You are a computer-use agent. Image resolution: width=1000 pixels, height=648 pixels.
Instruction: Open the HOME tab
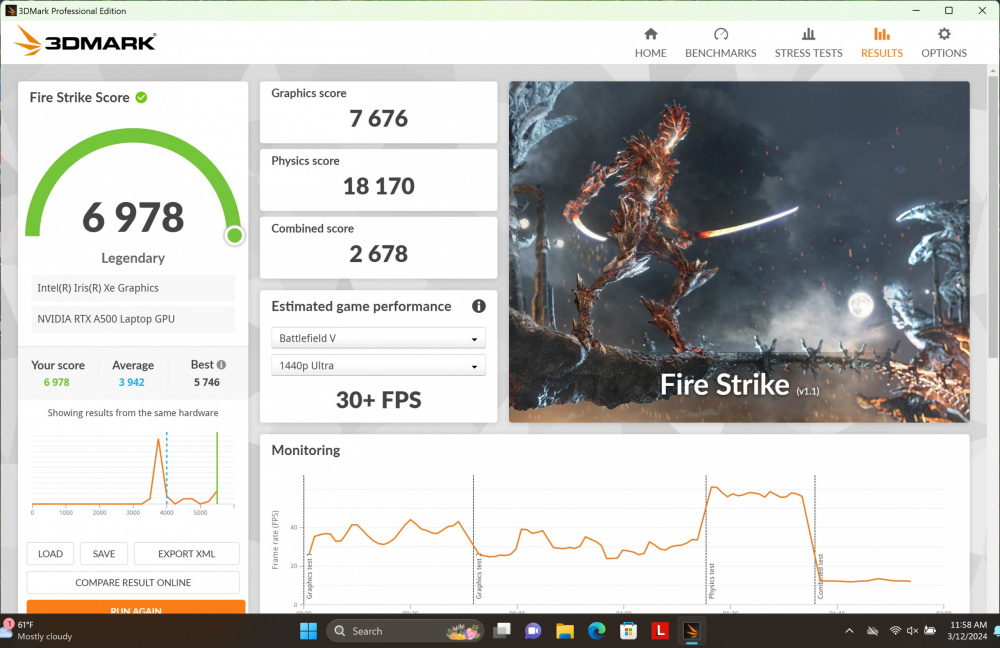[651, 43]
